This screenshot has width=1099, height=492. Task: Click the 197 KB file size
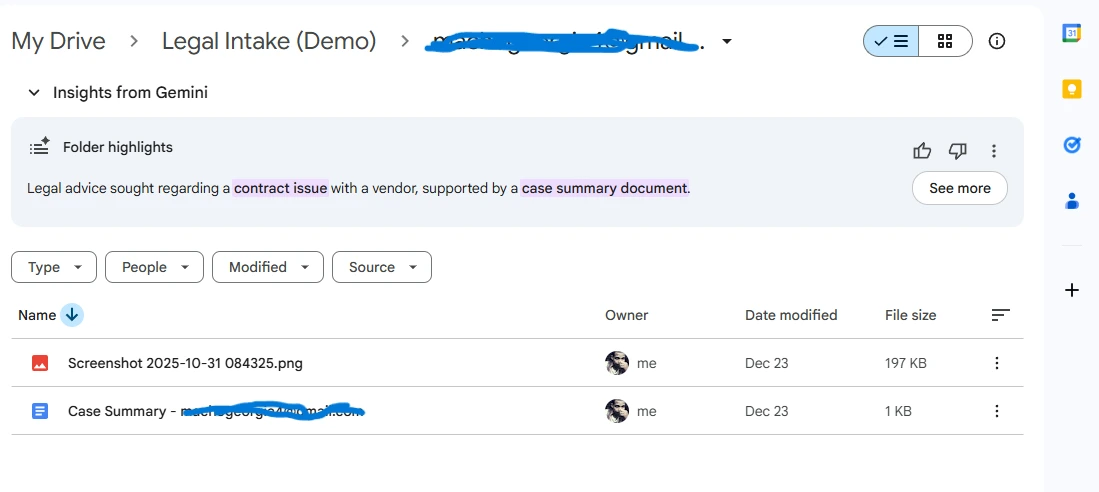[x=906, y=363]
